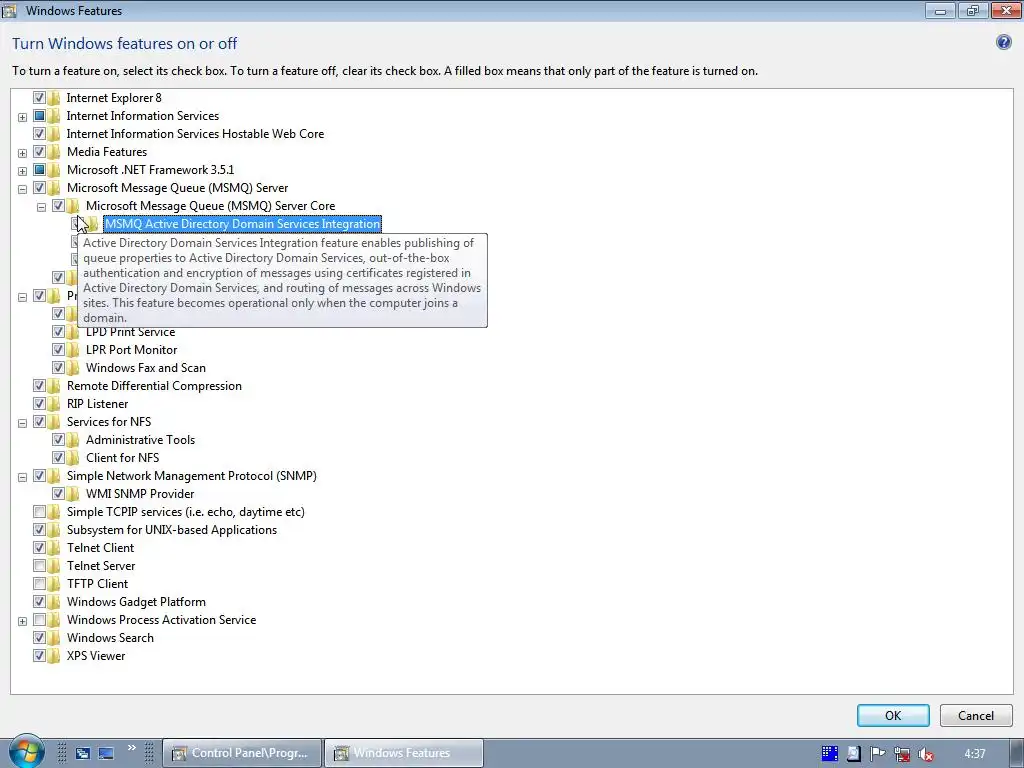
Task: Select the XPS Viewer label
Action: 95,656
